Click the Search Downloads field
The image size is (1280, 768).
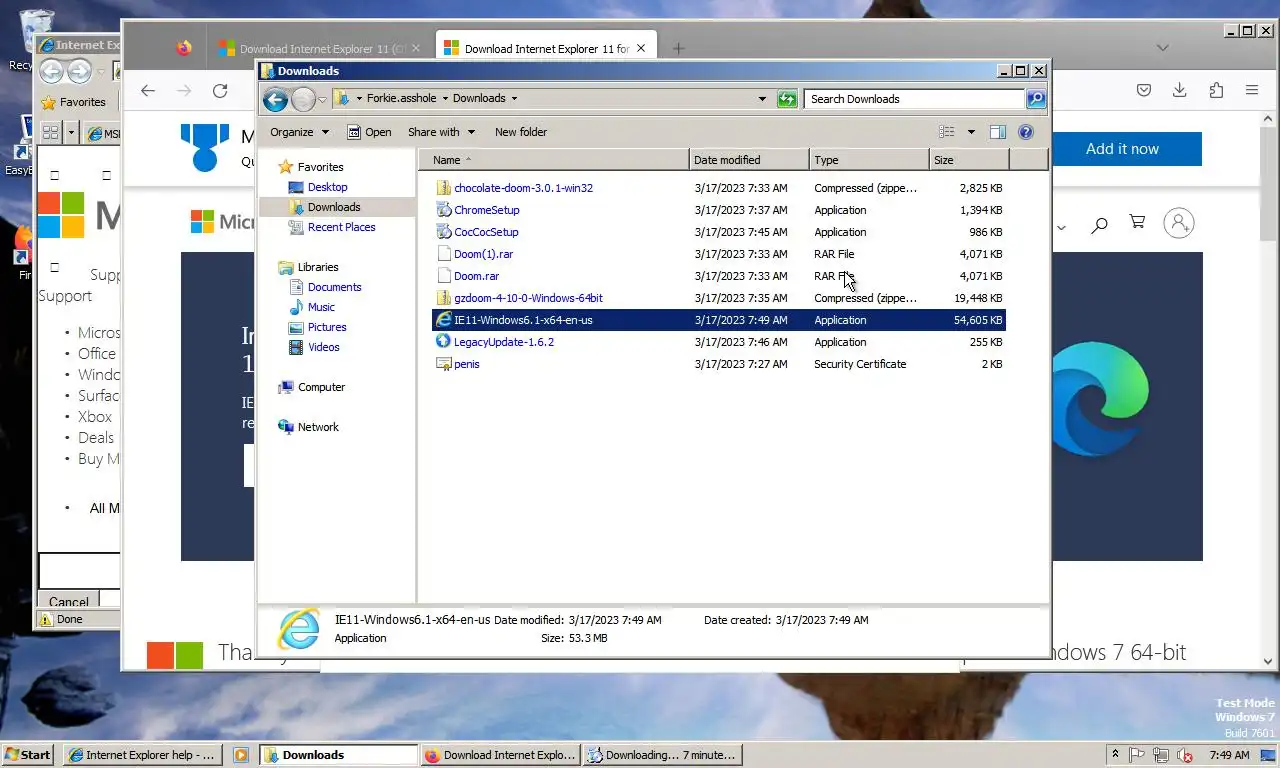point(914,99)
